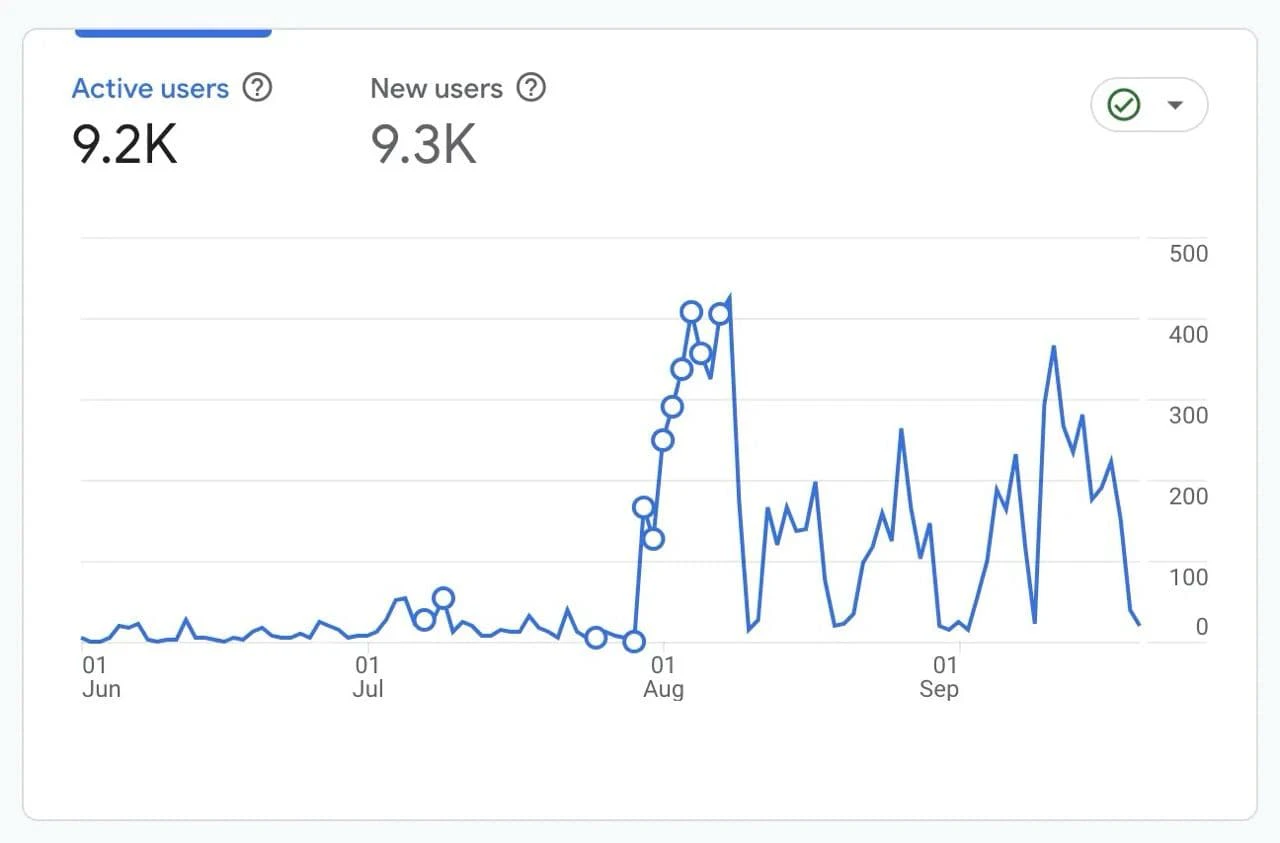Open the dropdown beside the green checkmark
Image resolution: width=1280 pixels, height=843 pixels.
(x=1176, y=104)
